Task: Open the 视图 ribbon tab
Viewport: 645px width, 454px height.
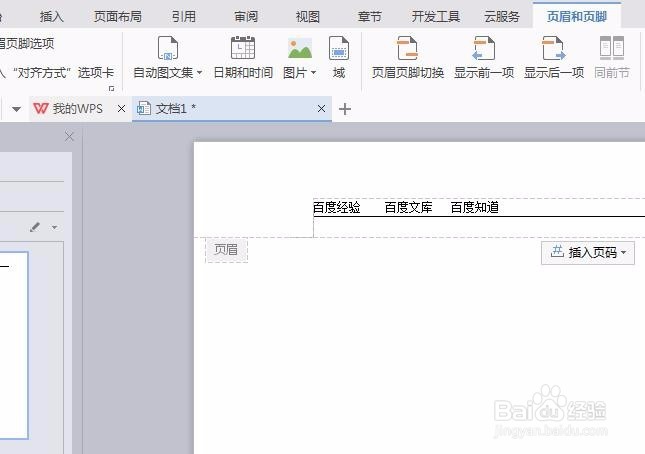Action: (308, 16)
